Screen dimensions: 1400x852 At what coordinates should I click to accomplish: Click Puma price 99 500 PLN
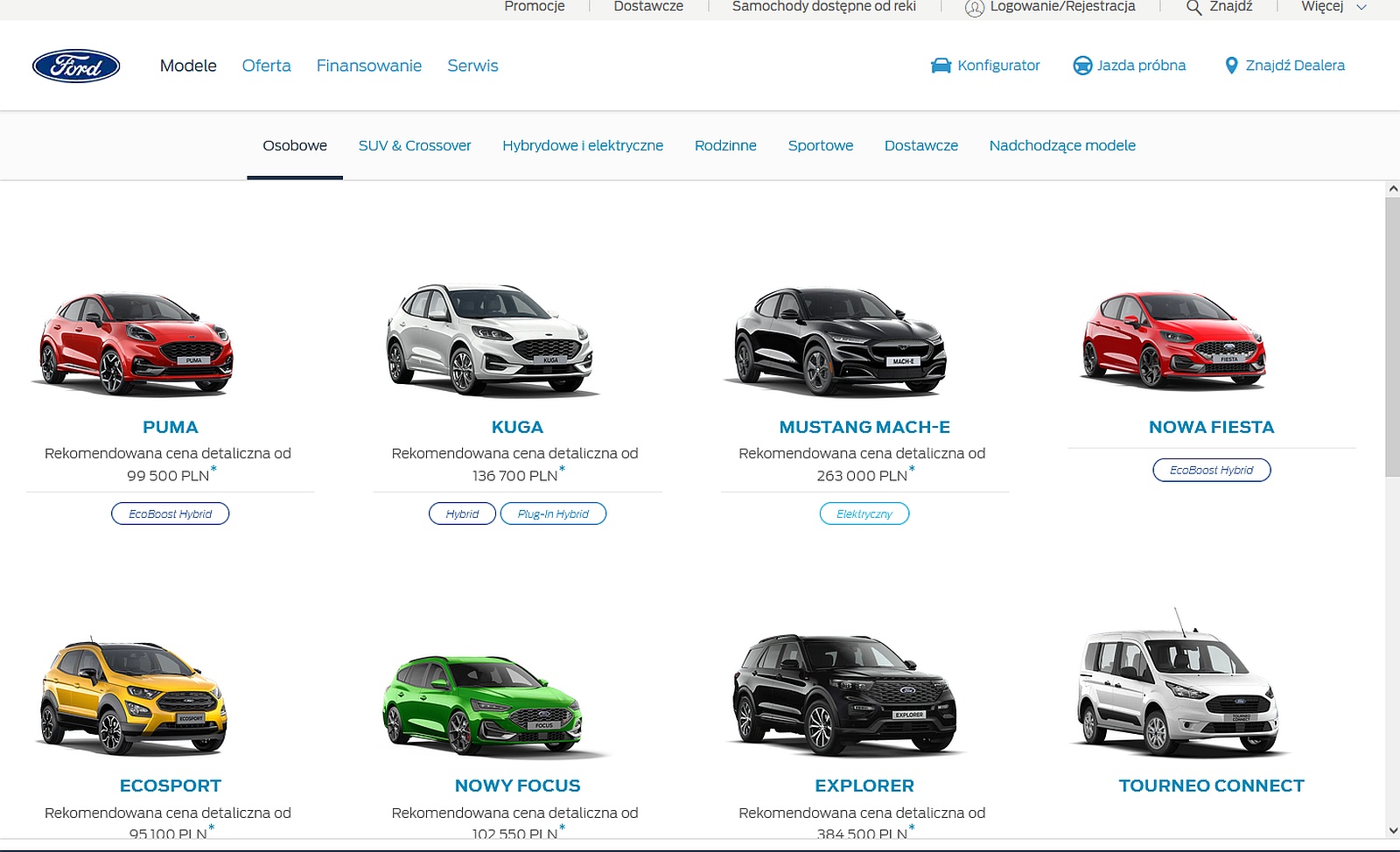point(168,476)
